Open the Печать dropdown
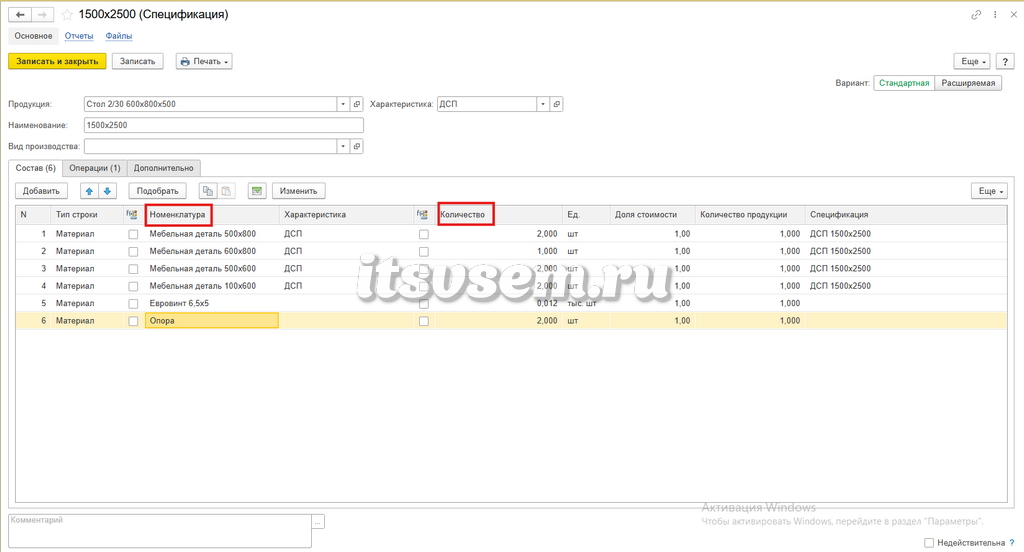1024x552 pixels. (x=204, y=61)
